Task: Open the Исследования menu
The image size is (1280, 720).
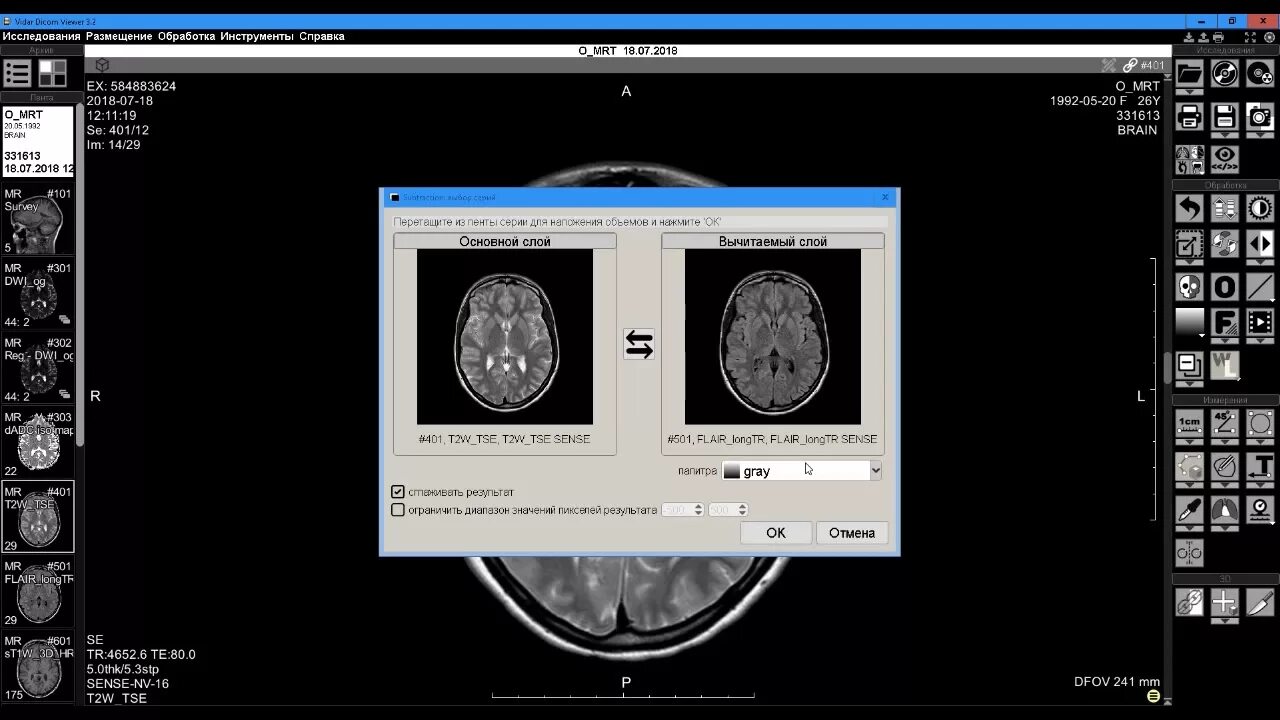Action: click(x=41, y=36)
